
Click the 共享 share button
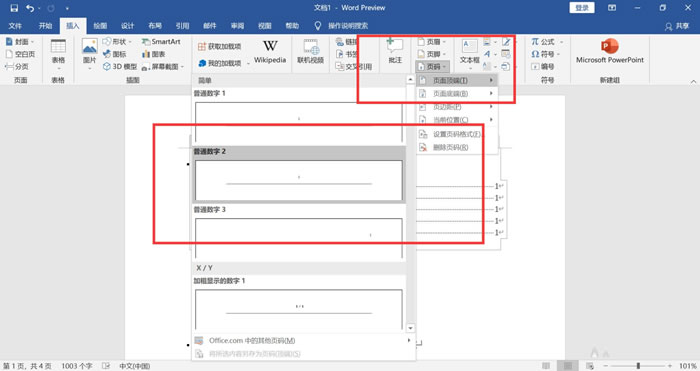[x=677, y=26]
